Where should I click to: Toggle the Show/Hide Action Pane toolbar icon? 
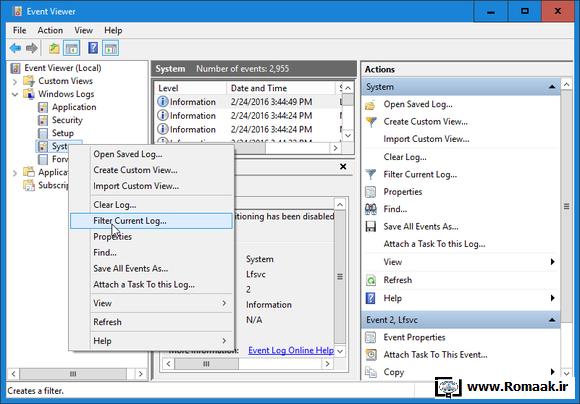tap(111, 48)
